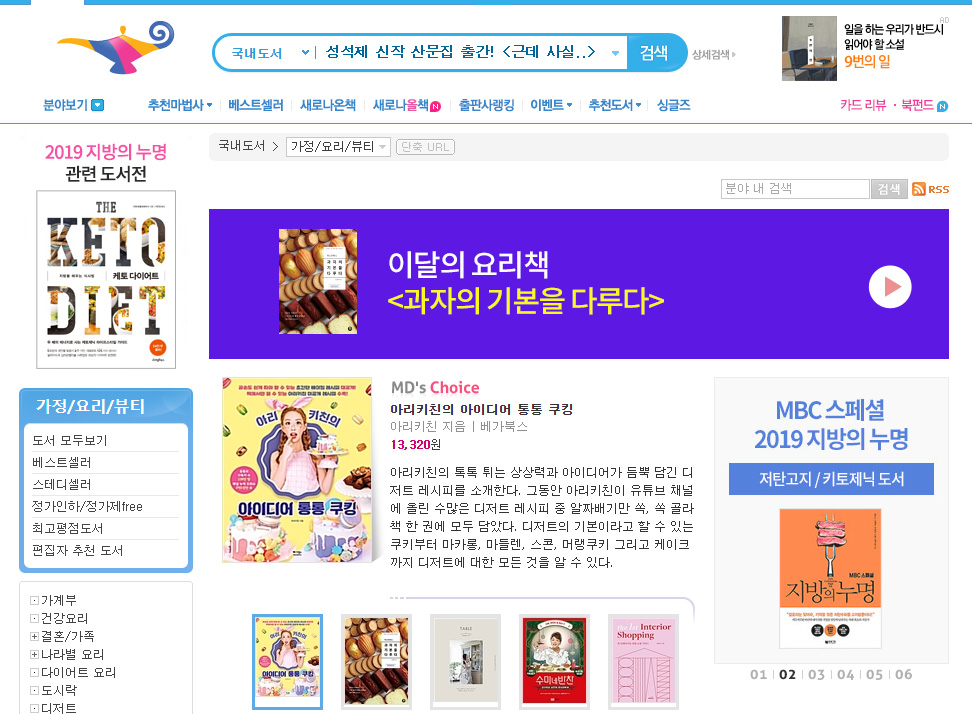Click the 저탄고지/키토제닉 도서 blue button
The width and height of the screenshot is (972, 714).
tap(831, 479)
